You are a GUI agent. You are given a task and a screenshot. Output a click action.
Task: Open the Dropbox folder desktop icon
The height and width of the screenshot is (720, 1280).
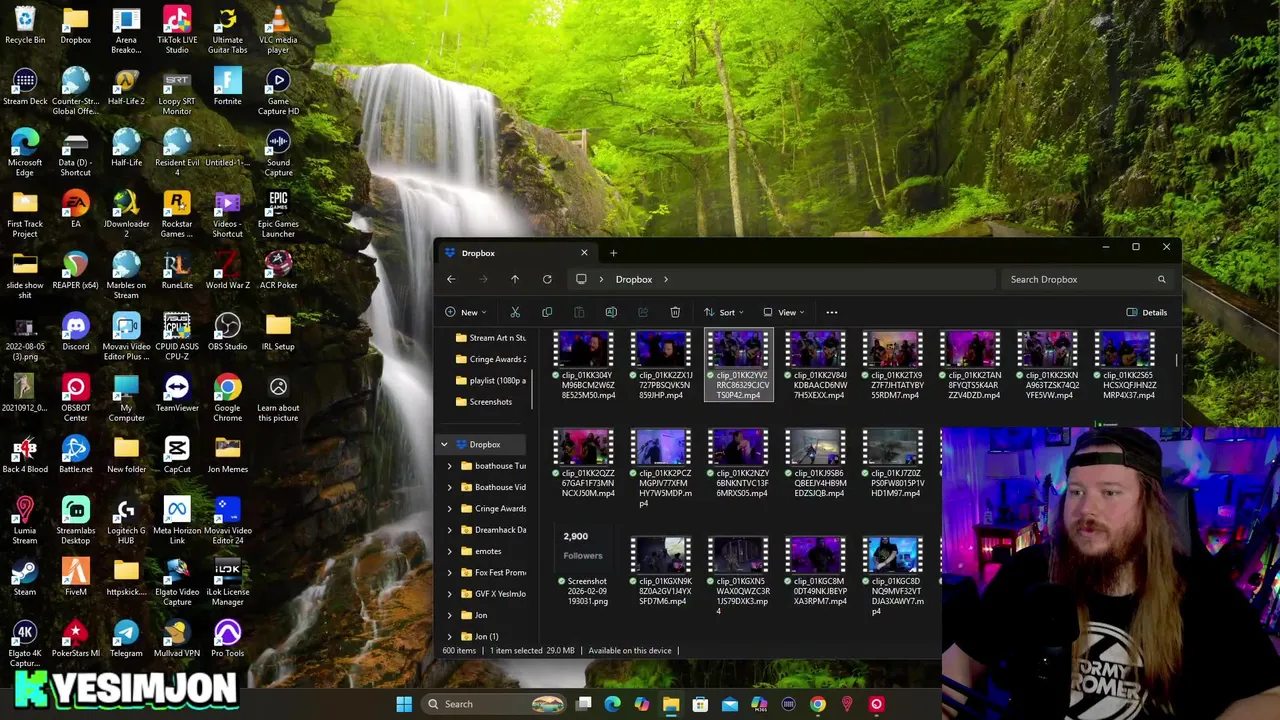pyautogui.click(x=75, y=25)
